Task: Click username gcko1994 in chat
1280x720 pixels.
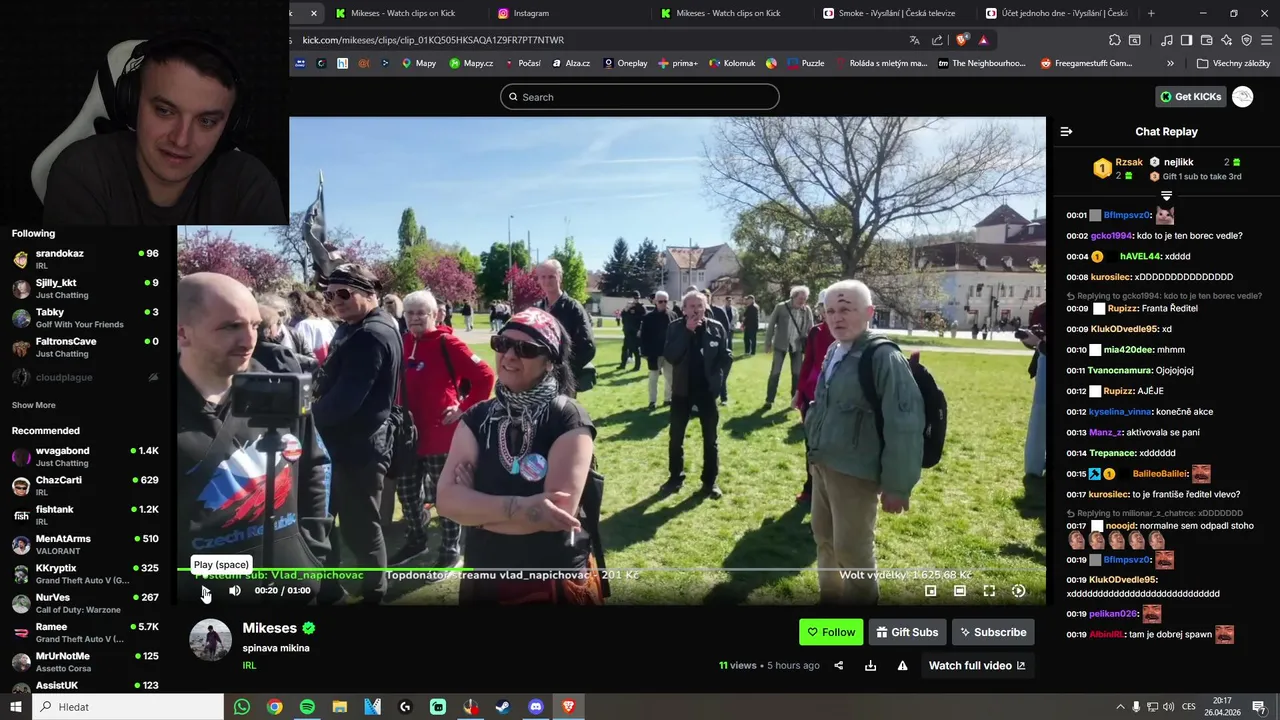Action: 1111,236
